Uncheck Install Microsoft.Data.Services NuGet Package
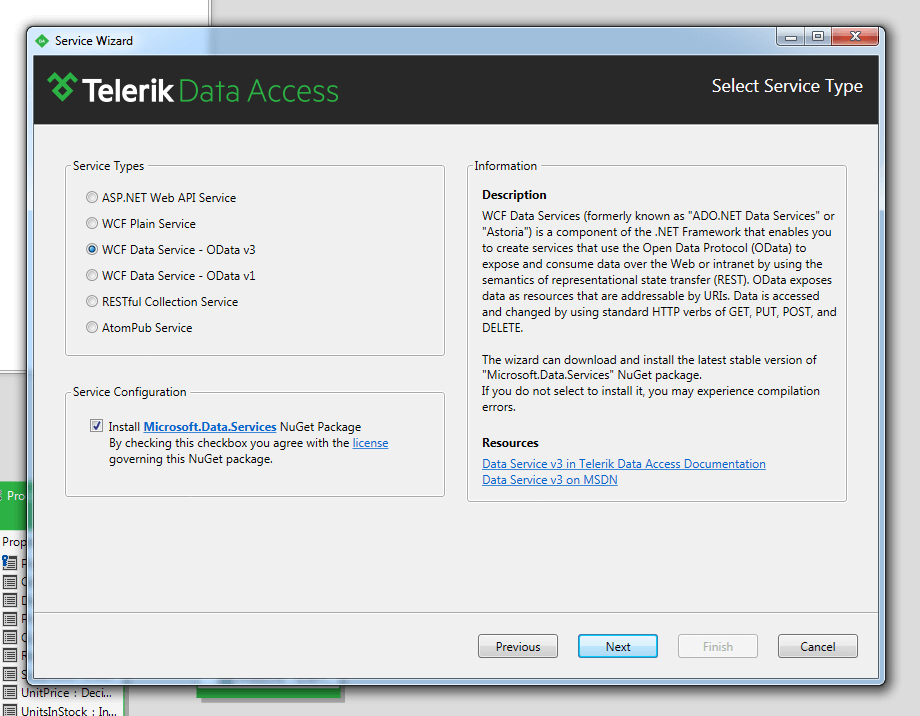The image size is (920, 716). (x=96, y=425)
